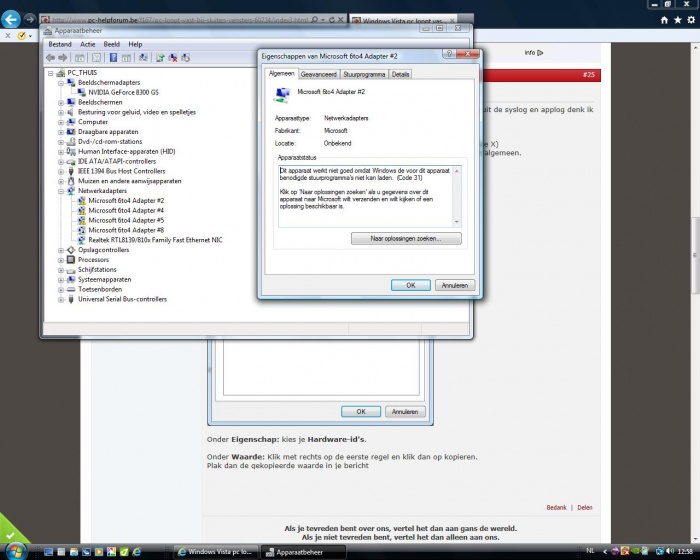
Task: Click Windows Vista pc taskbar button
Action: click(217, 552)
